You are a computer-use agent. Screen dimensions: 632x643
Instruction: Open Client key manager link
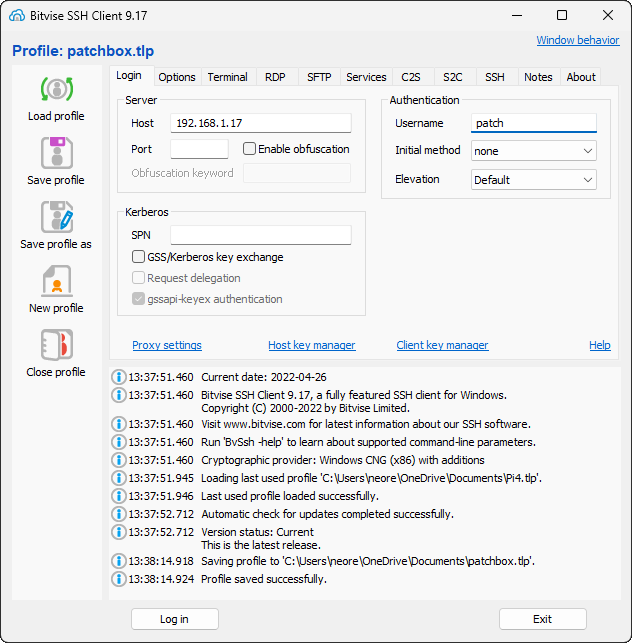(x=442, y=345)
